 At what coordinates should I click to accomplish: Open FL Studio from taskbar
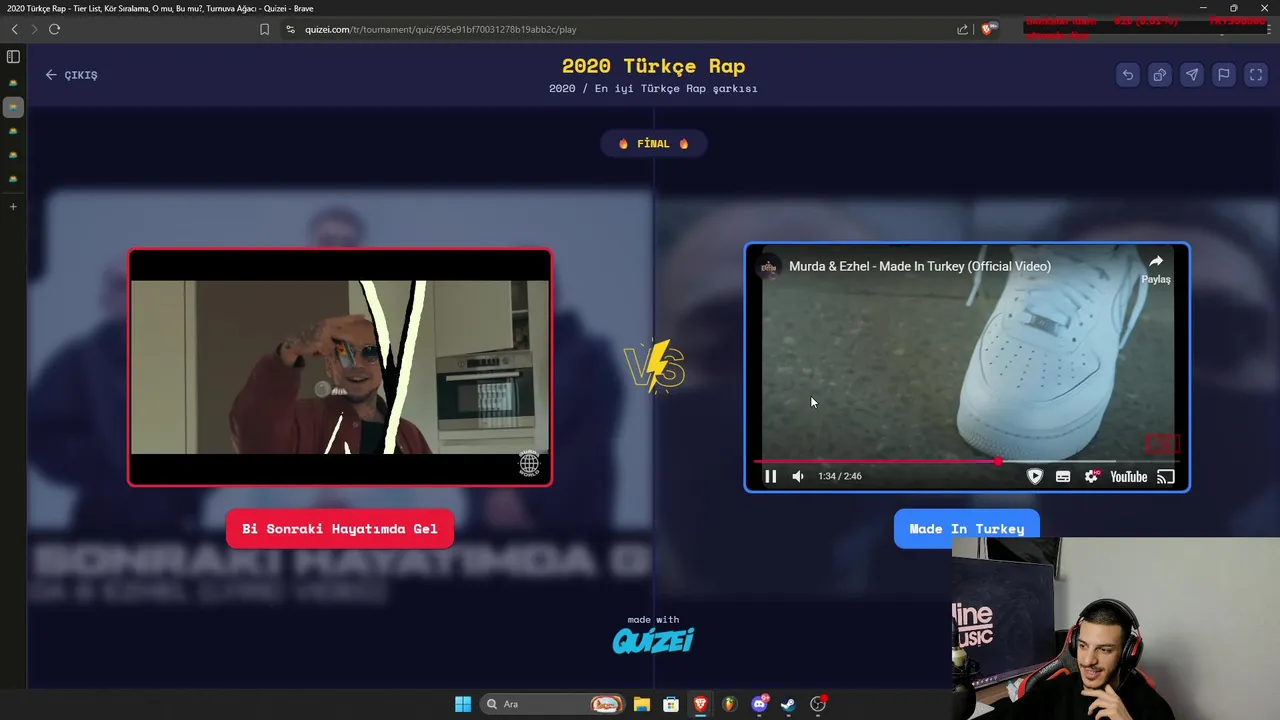coord(730,704)
